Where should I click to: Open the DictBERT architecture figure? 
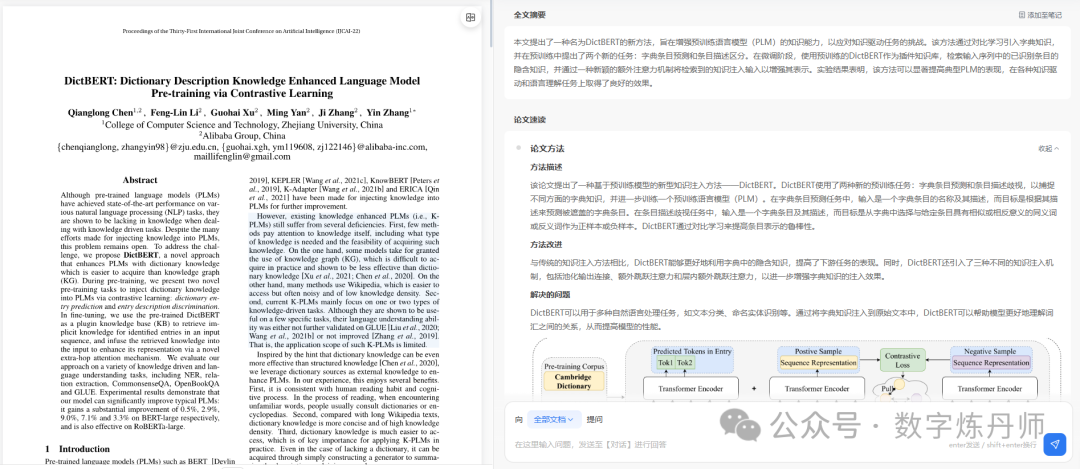pyautogui.click(x=796, y=370)
